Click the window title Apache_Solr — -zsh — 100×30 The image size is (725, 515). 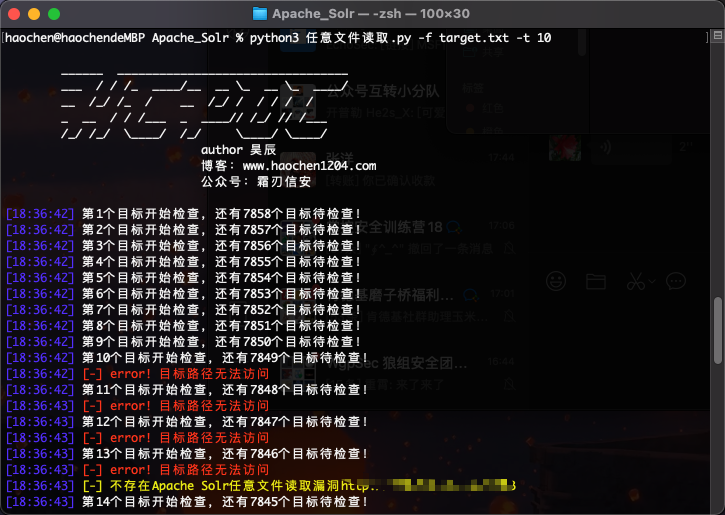coord(370,14)
